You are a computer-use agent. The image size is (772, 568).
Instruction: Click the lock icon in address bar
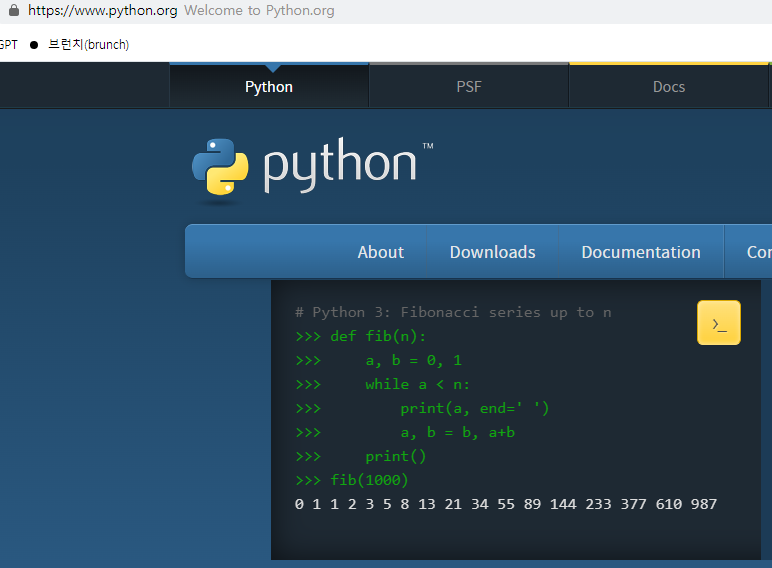14,10
